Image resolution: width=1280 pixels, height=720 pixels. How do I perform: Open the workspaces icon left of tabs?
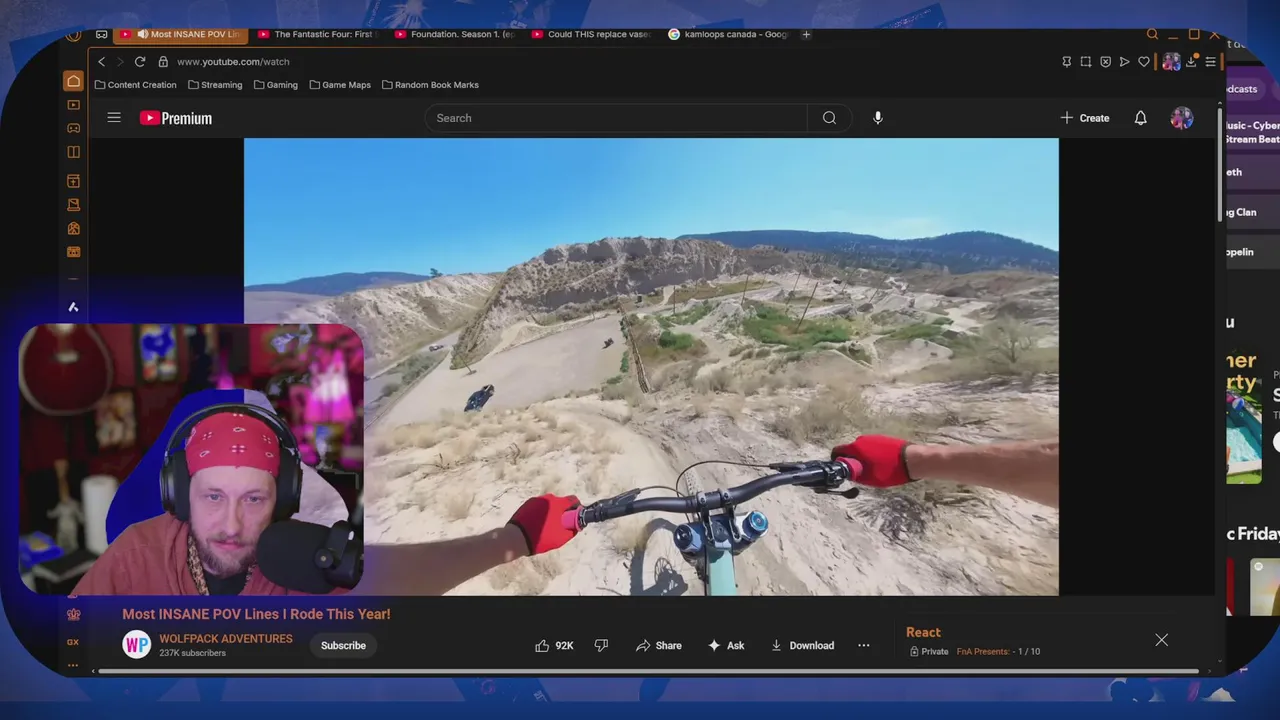pos(102,34)
